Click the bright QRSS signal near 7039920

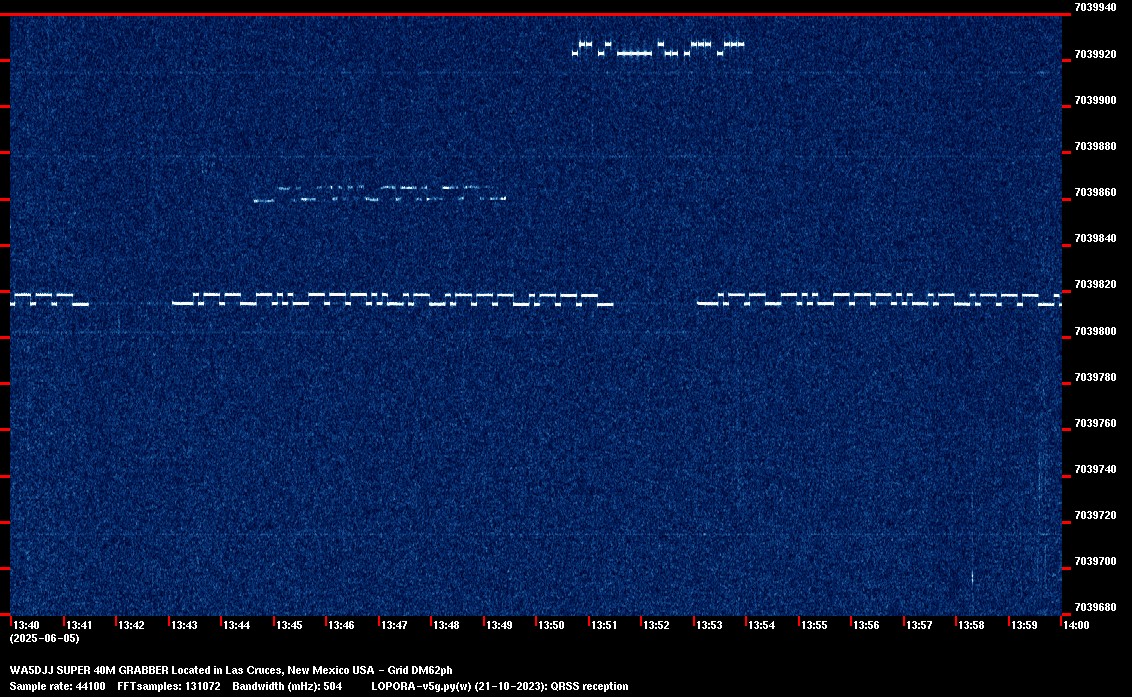coord(658,48)
